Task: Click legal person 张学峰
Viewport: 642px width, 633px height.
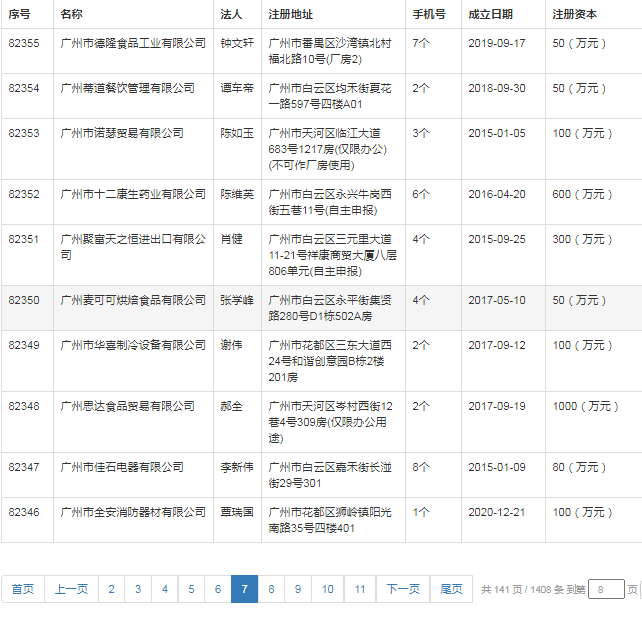Action: point(237,300)
